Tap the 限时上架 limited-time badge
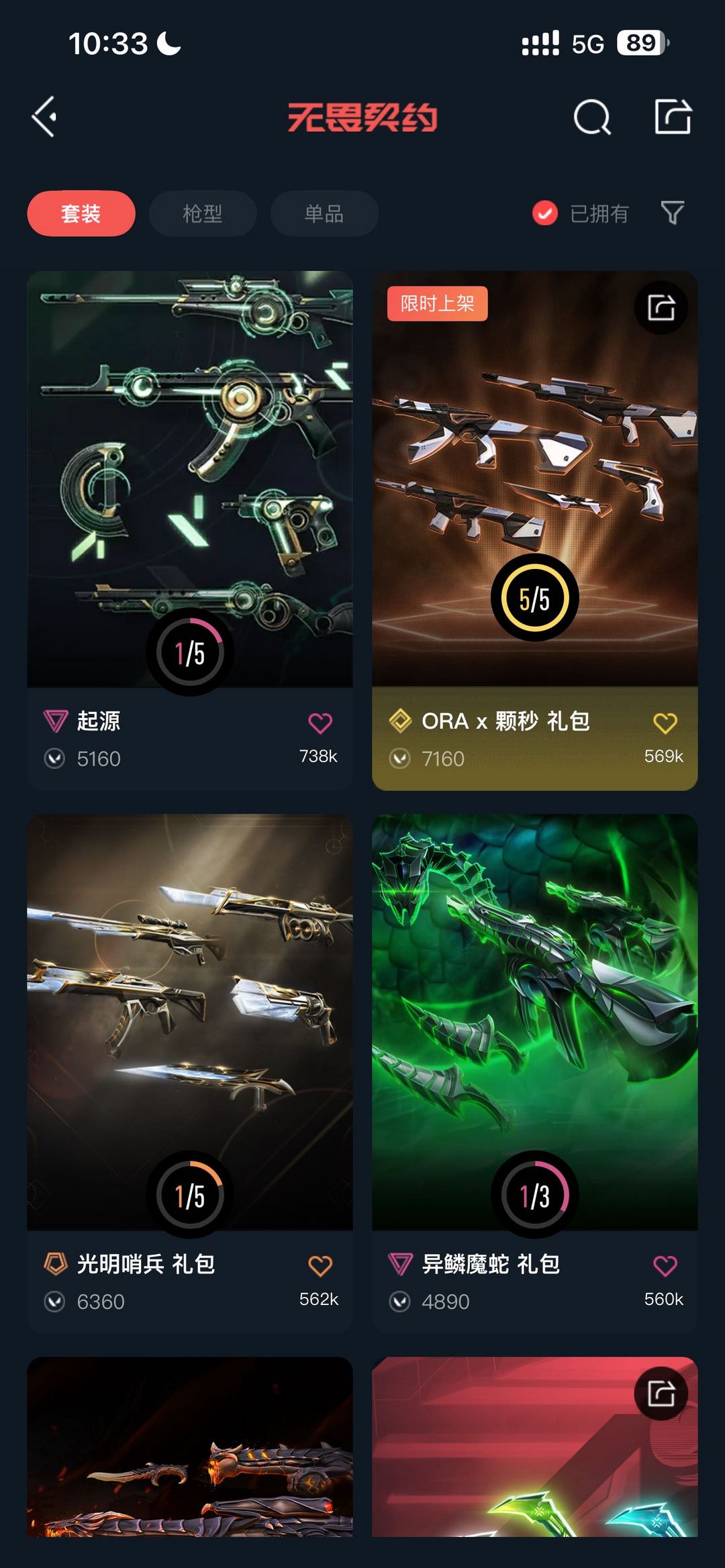 [438, 304]
